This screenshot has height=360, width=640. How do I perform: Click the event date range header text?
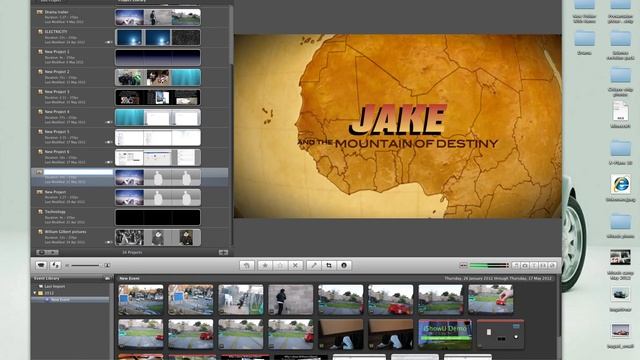pos(498,278)
